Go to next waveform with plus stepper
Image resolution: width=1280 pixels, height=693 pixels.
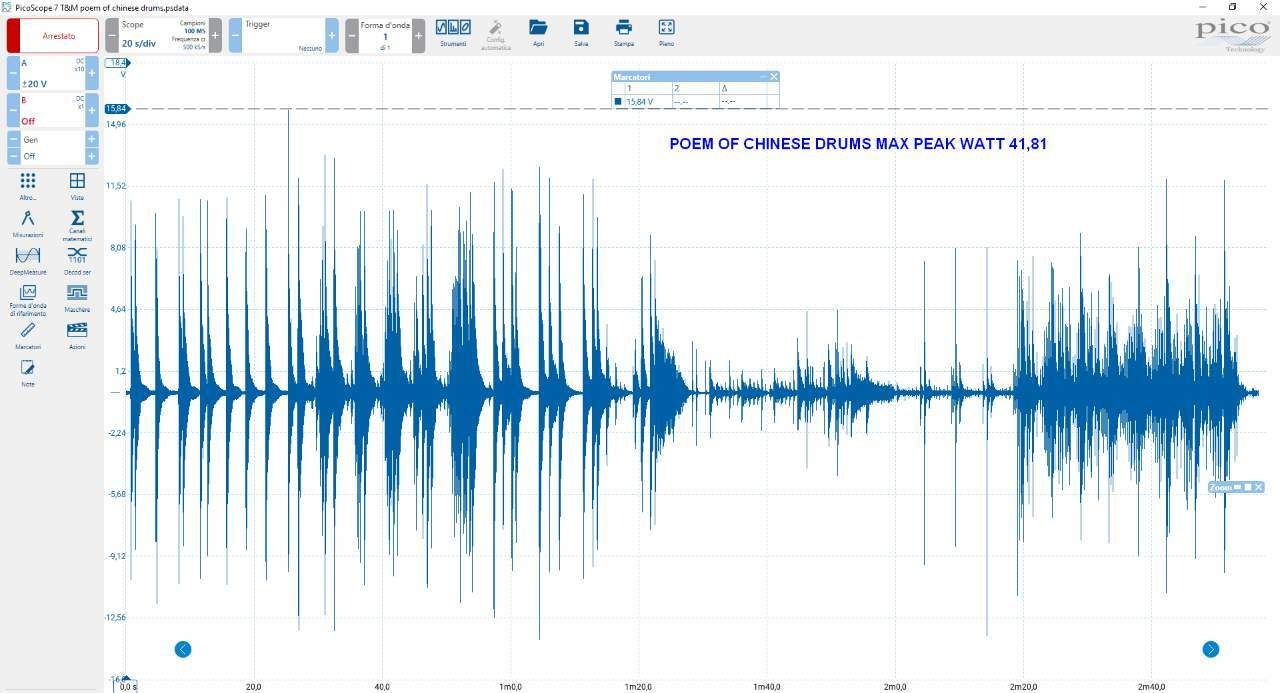418,35
